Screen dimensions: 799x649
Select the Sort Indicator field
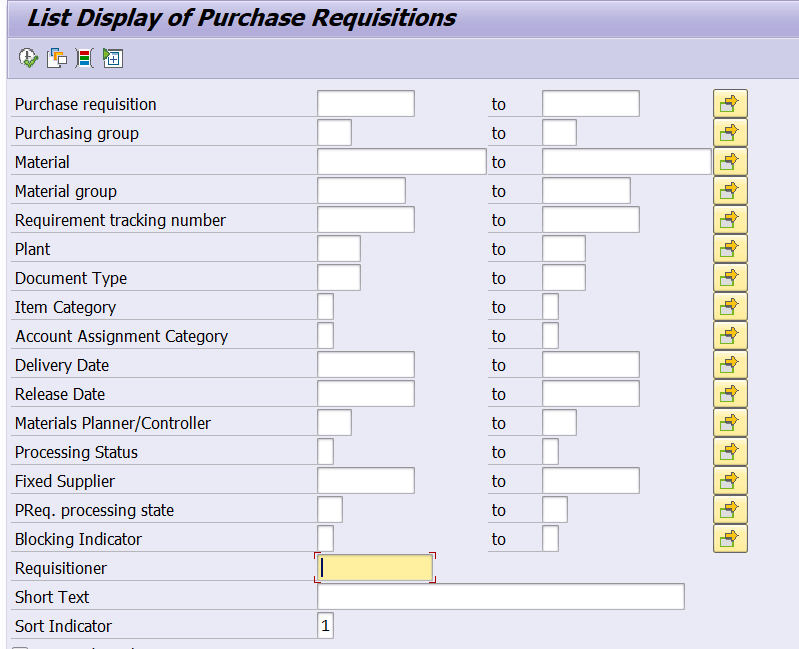coord(325,626)
